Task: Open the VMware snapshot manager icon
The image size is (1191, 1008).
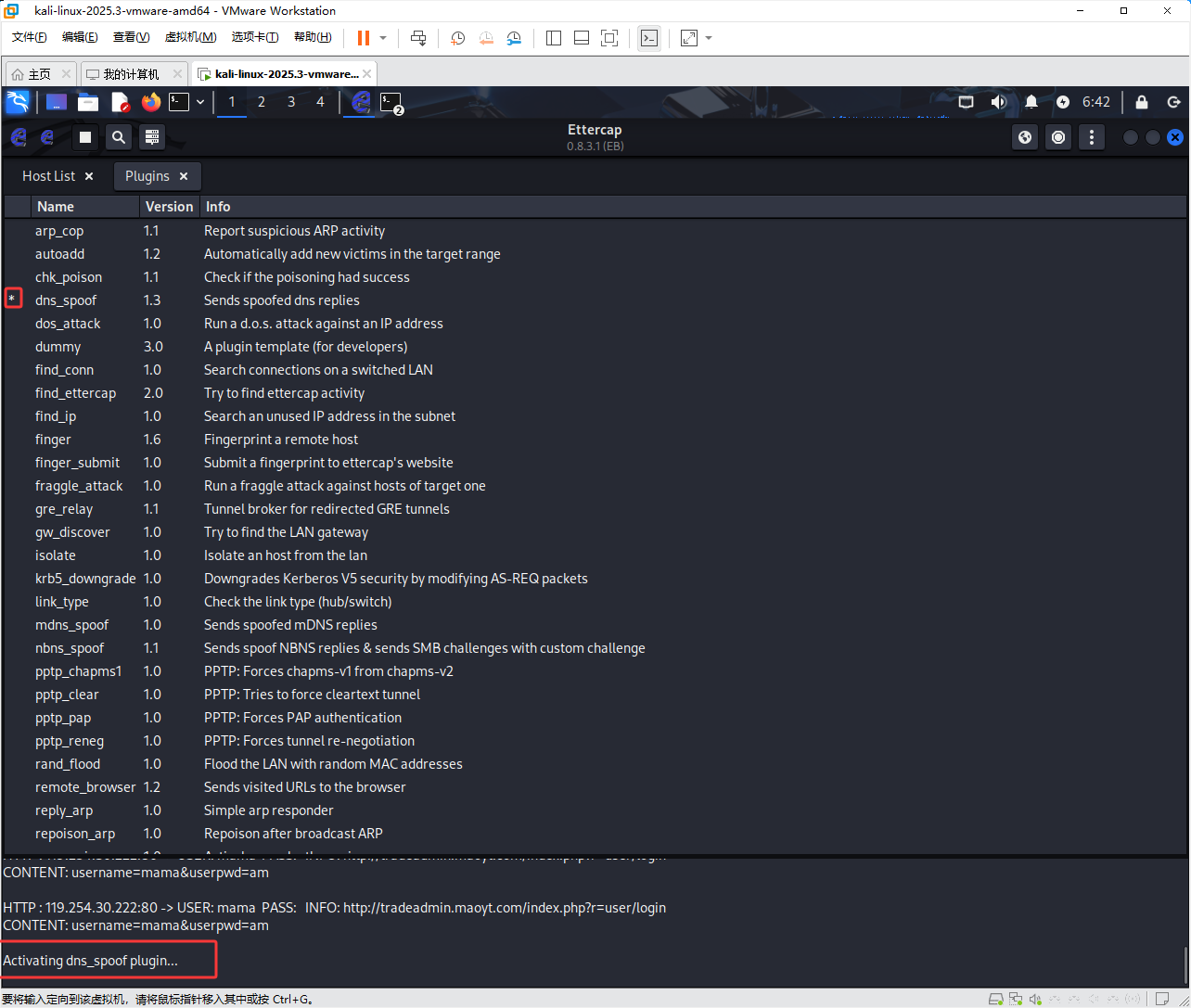Action: click(x=514, y=38)
